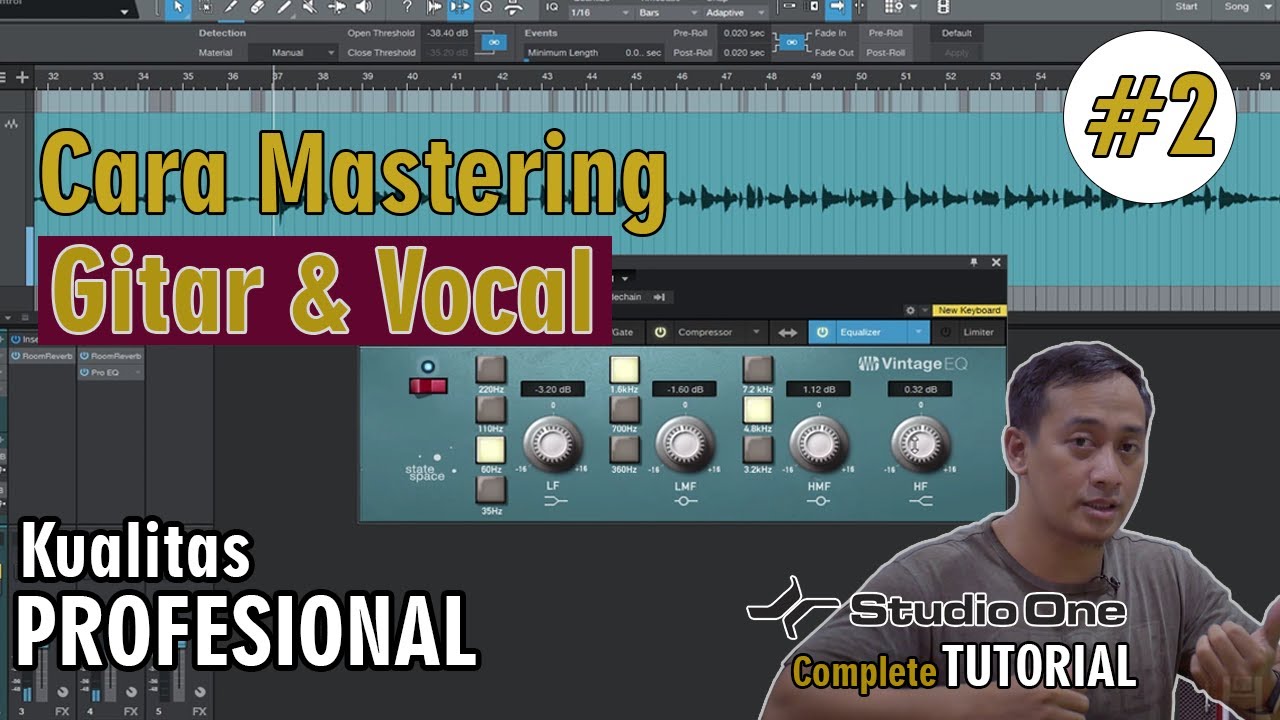Open the Bars timebase dropdown
Image resolution: width=1280 pixels, height=720 pixels.
[668, 13]
